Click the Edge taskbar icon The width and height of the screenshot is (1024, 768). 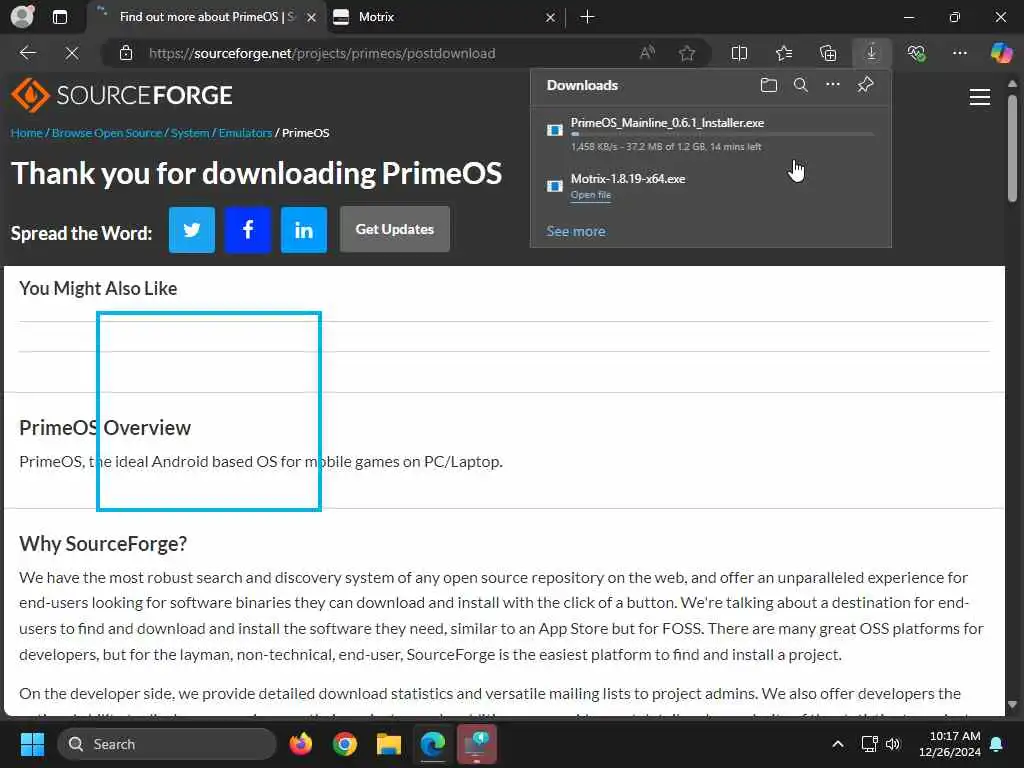[432, 744]
